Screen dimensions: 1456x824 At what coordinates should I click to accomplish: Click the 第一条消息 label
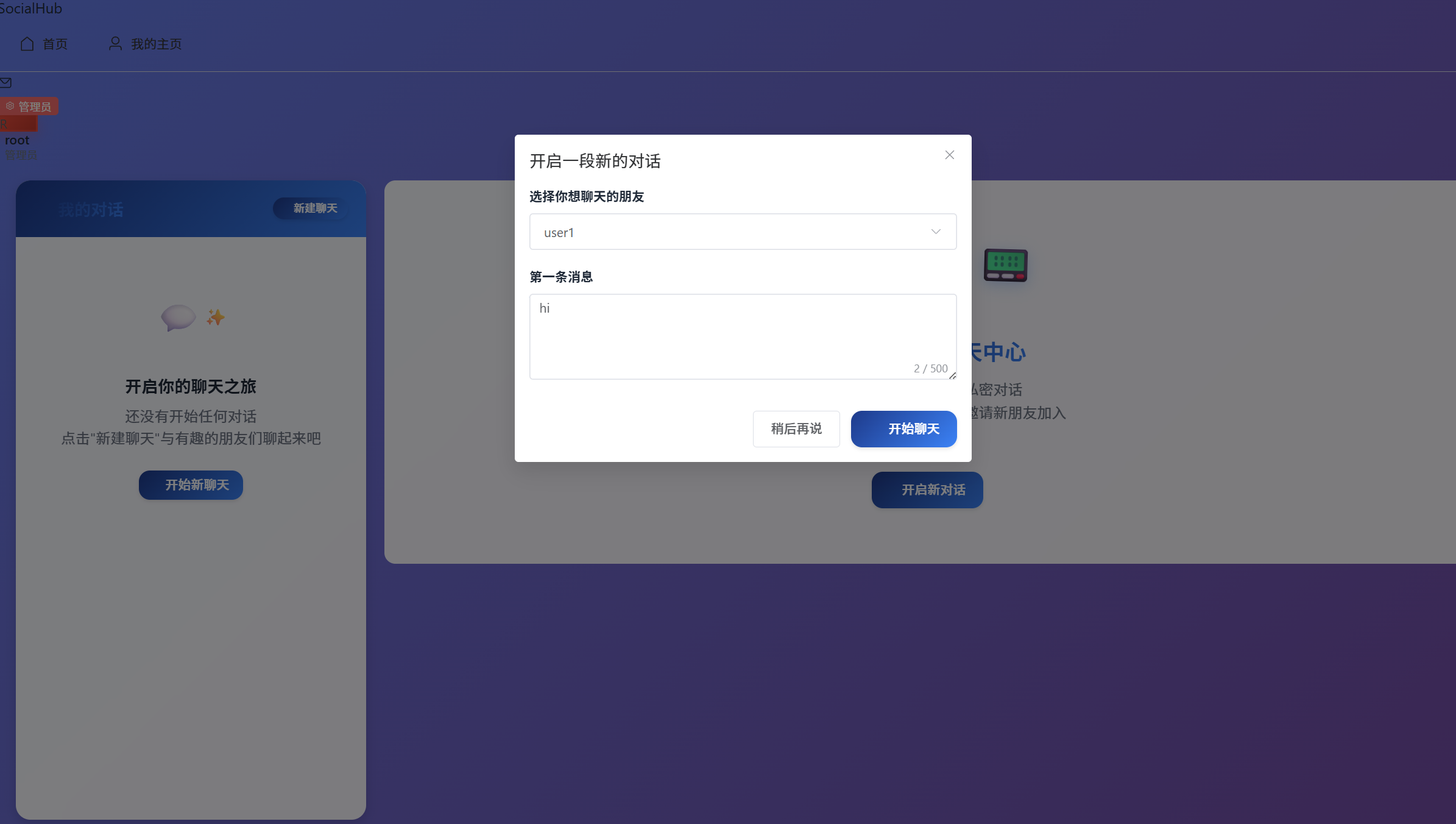coord(561,277)
